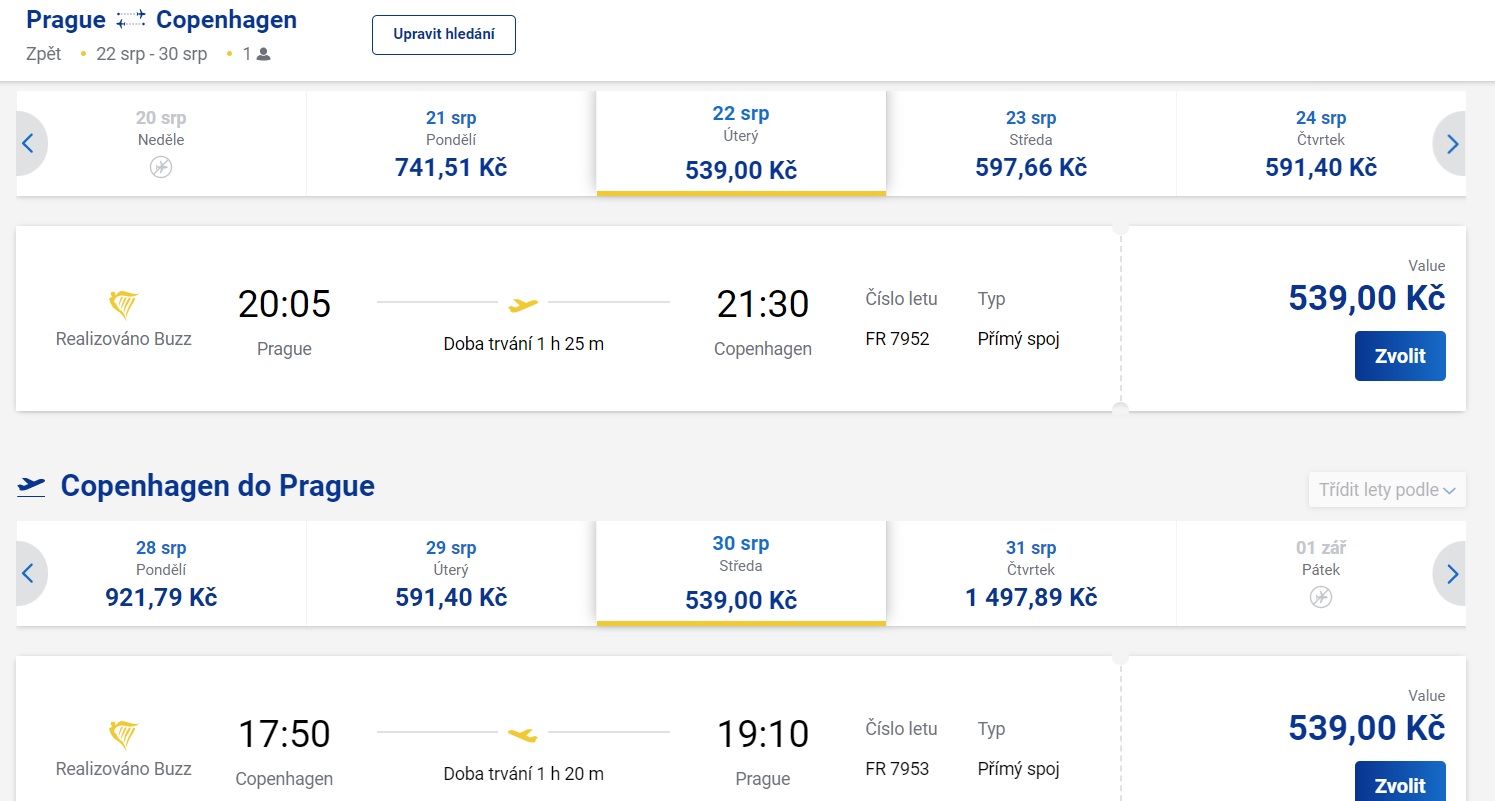Open the Třídit lety podle dropdown
1495x801 pixels.
1387,490
